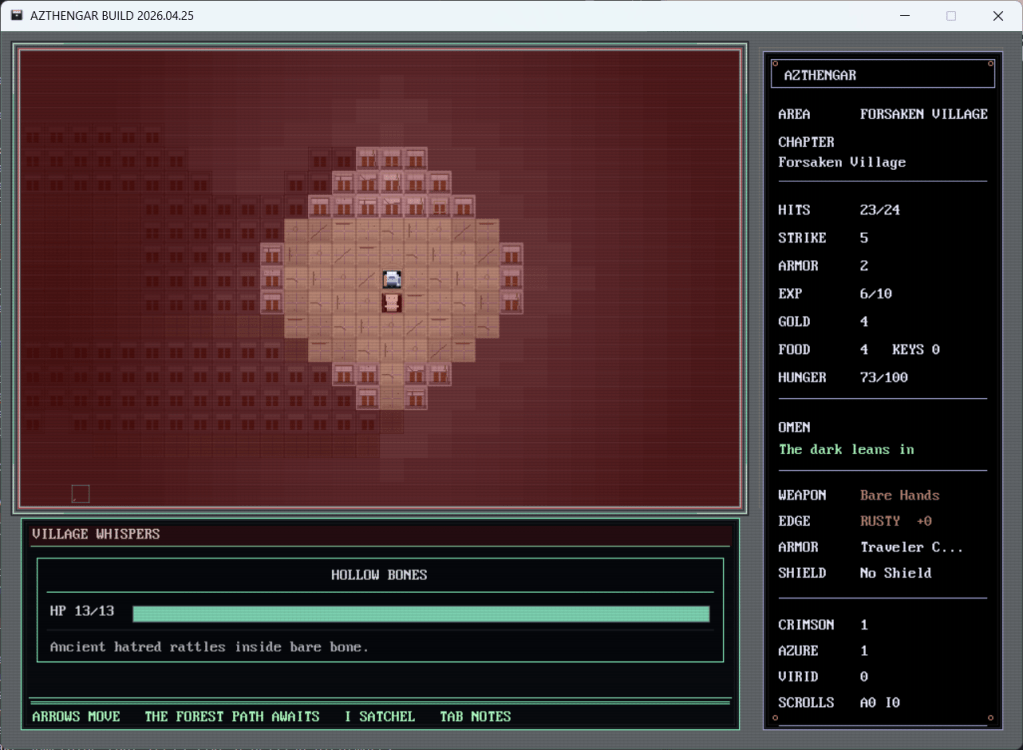Select the Hollow Bones enemy sprite below the player
1023x750 pixels.
(393, 302)
